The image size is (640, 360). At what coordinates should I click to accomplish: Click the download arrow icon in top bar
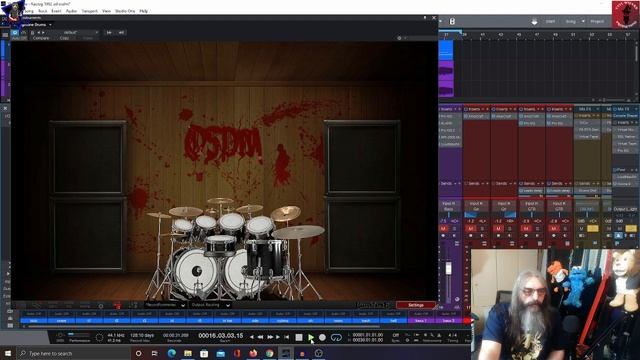tap(534, 22)
